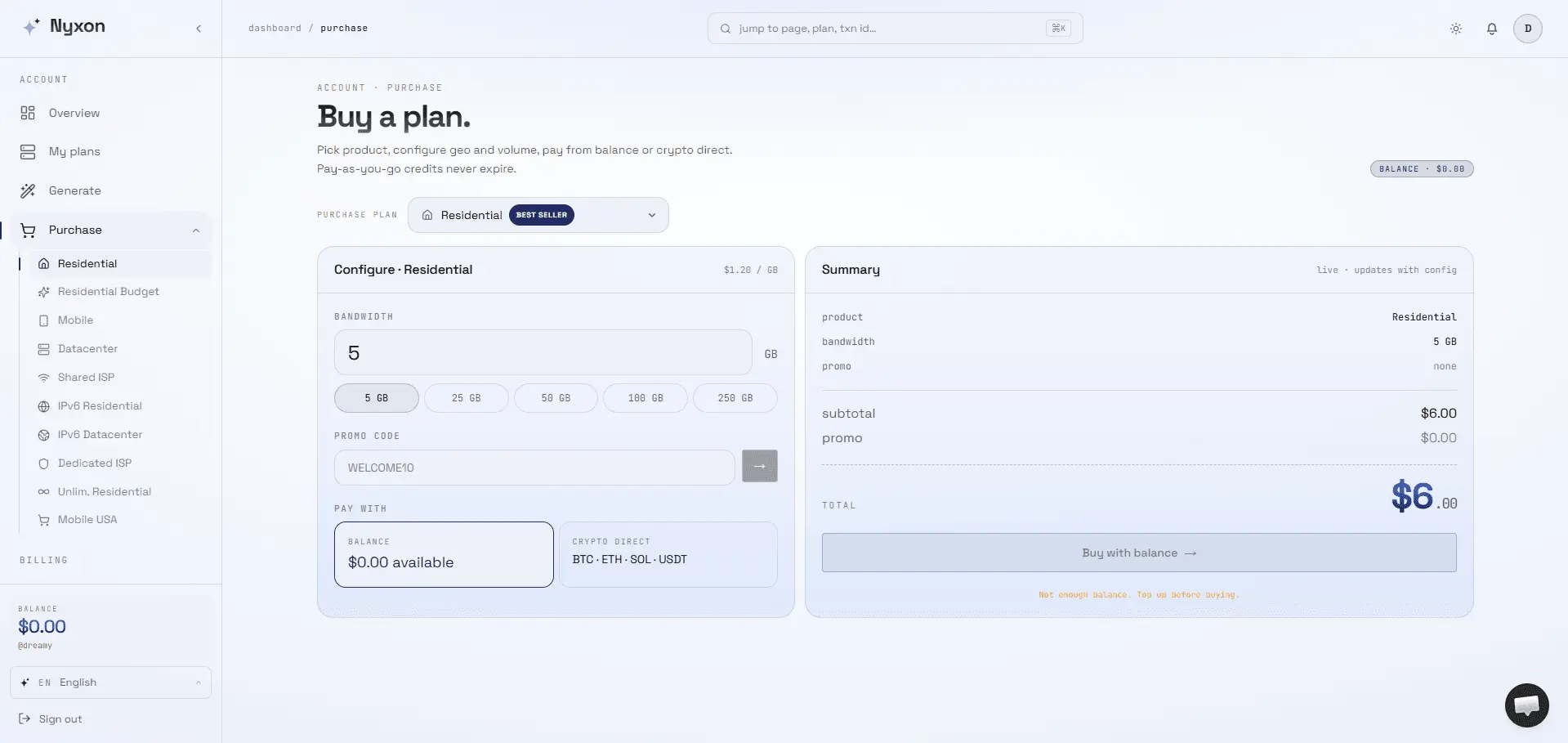Click the subtotal $6.00 value
Screen dimensions: 1568x743
point(1438,414)
